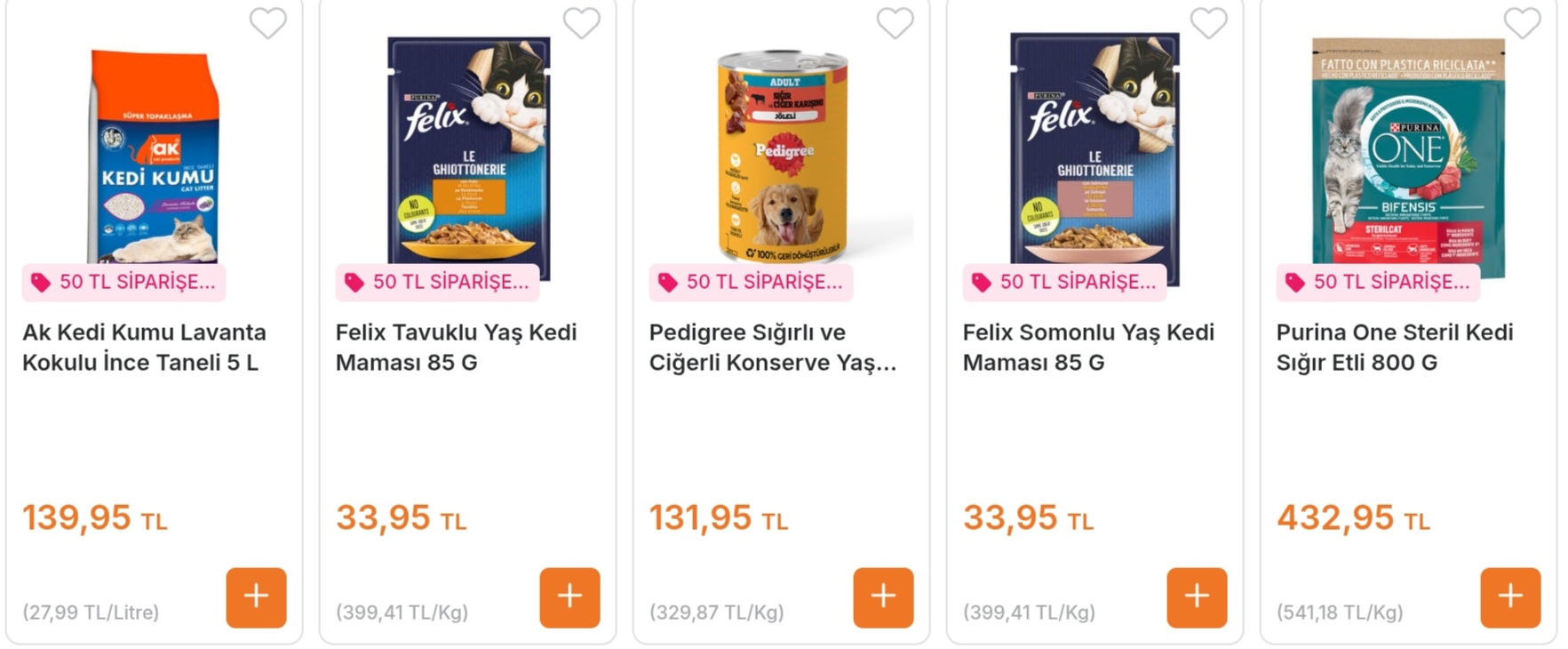Viewport: 1568px width, 649px height.
Task: Open Felix Tavuklu Yaş Kedi Maması link
Action: click(456, 347)
